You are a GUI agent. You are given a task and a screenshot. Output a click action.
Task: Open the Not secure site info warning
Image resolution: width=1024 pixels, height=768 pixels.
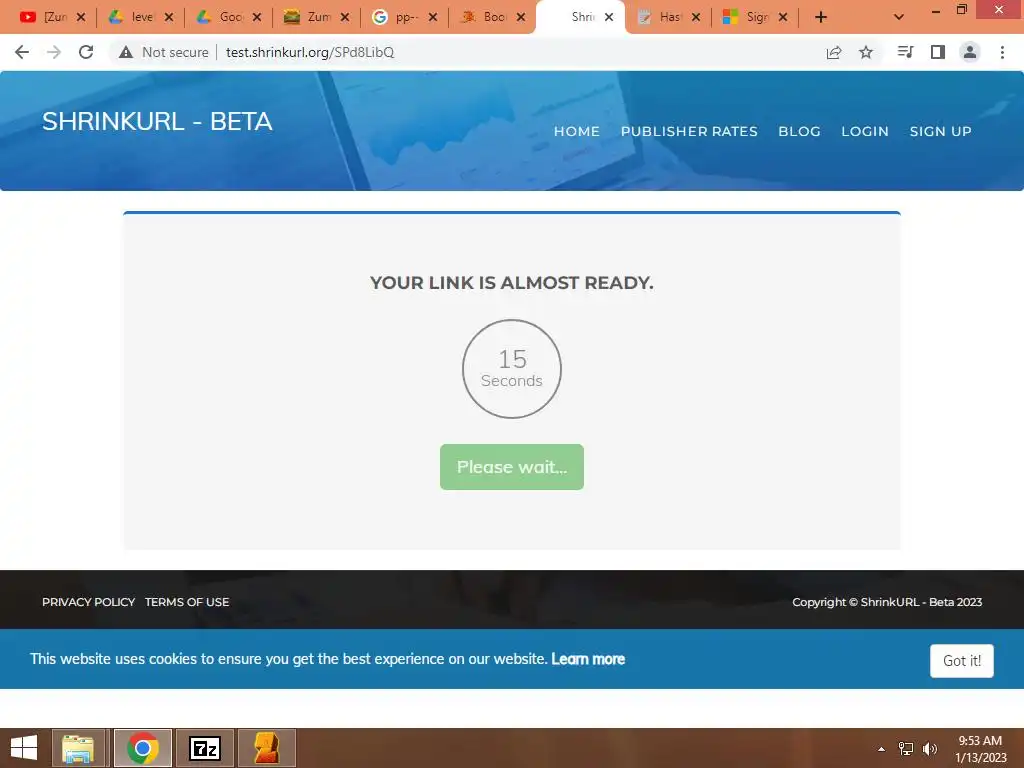(x=164, y=52)
